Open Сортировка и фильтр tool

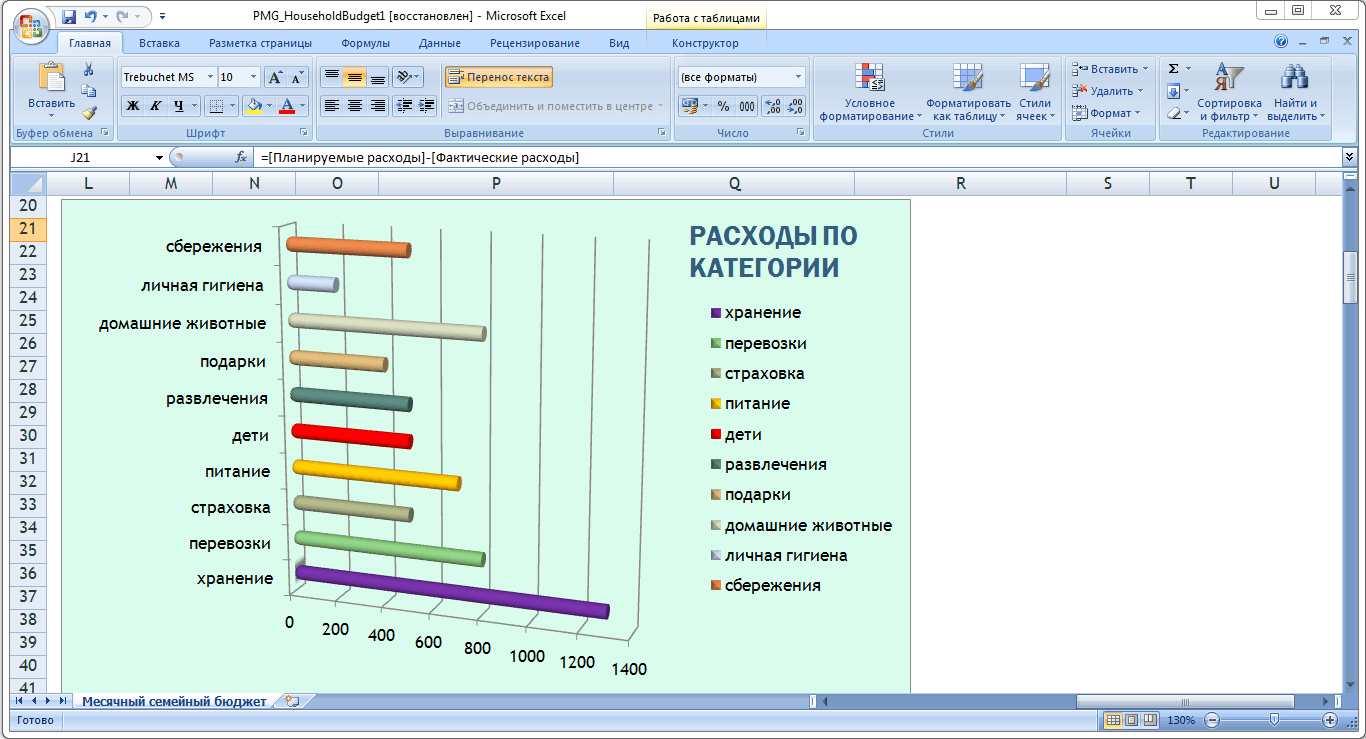pyautogui.click(x=1228, y=94)
